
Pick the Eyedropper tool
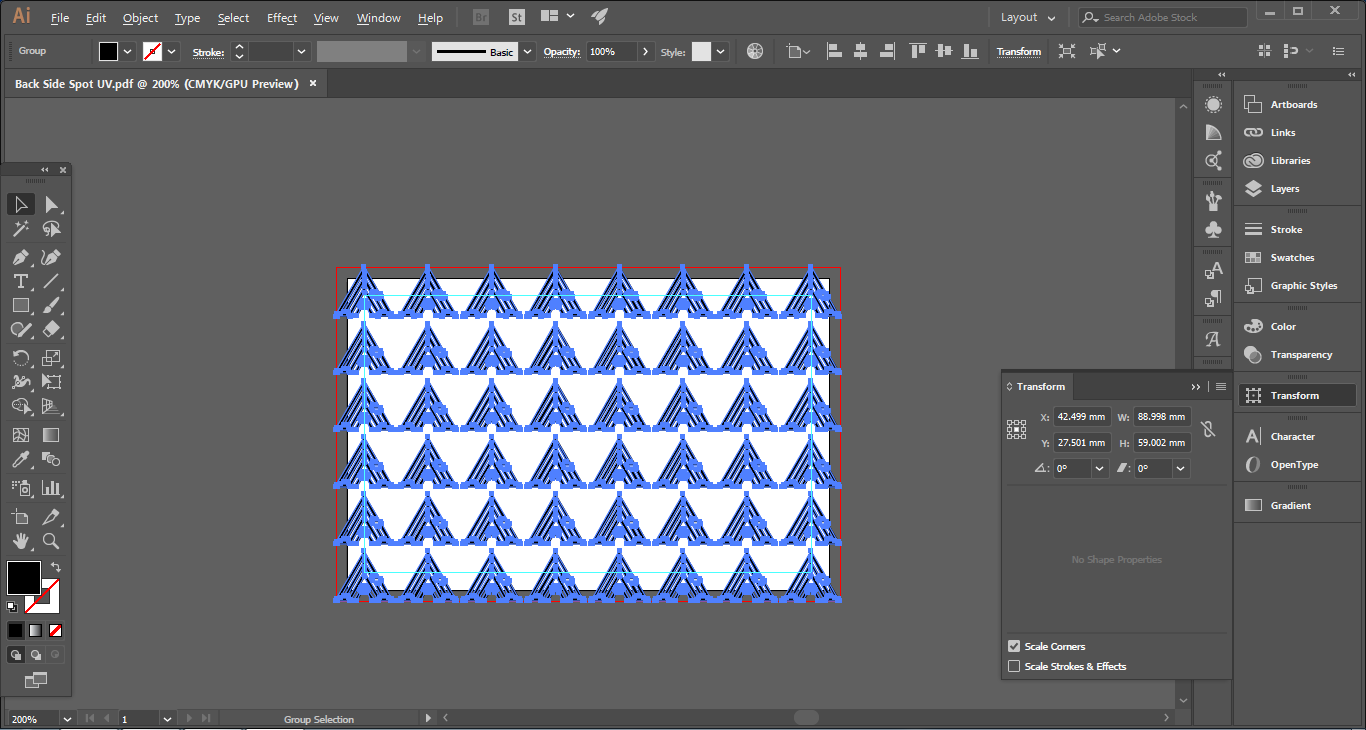[21, 459]
